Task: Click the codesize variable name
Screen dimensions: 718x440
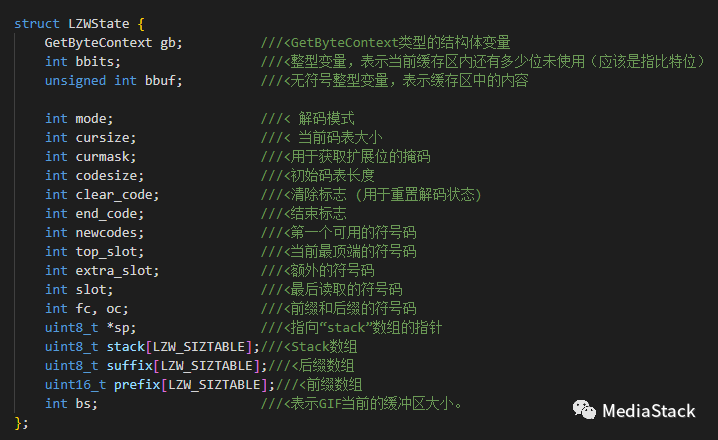Action: coord(109,175)
